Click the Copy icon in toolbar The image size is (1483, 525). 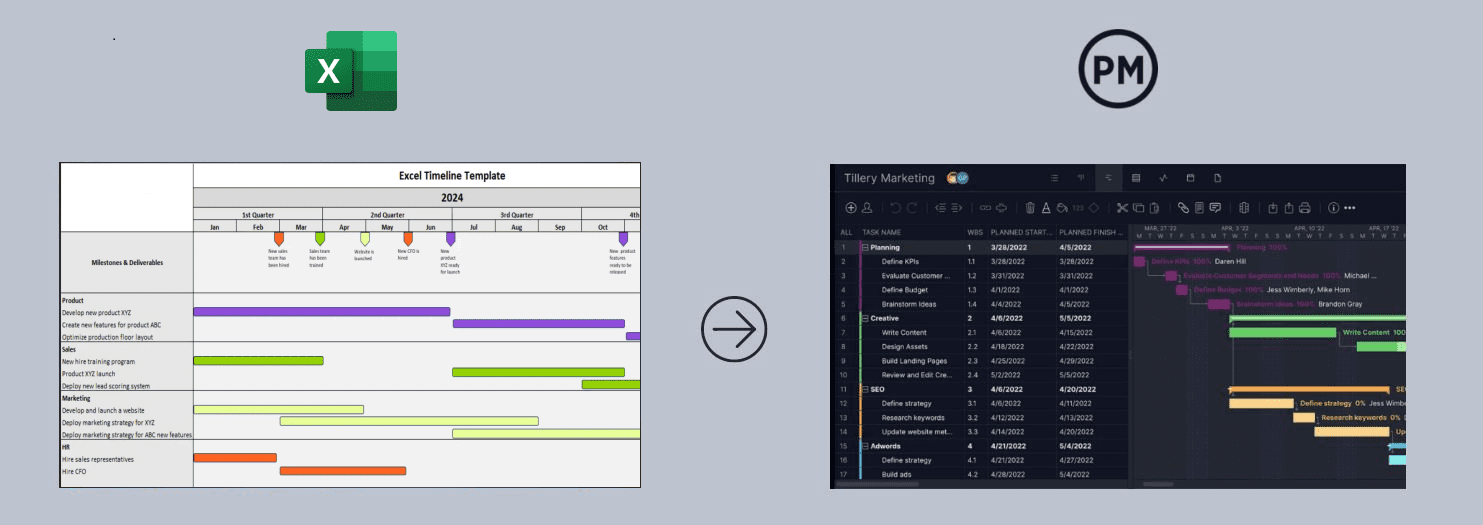coord(1138,208)
